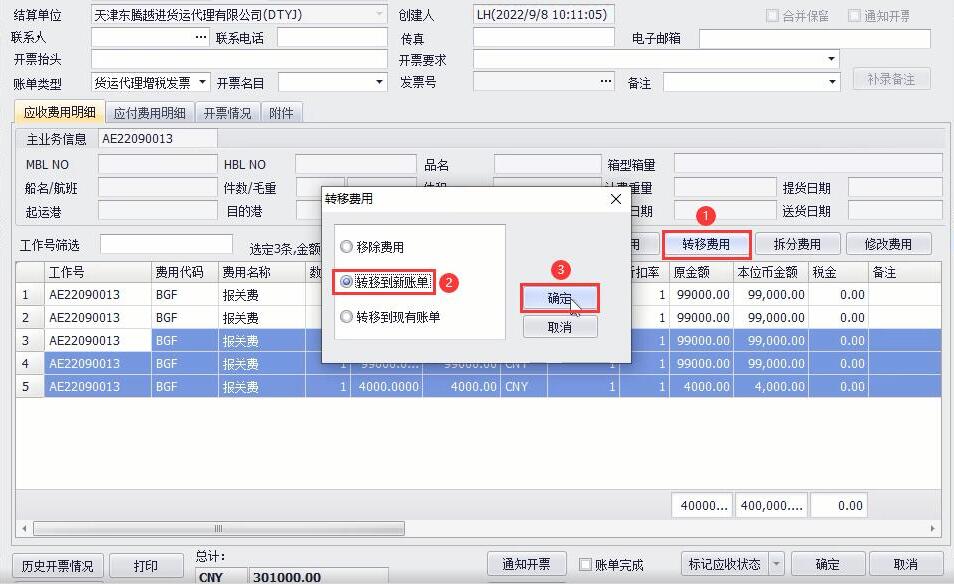Open the 备注 dropdown list
The image size is (954, 584).
click(x=831, y=82)
